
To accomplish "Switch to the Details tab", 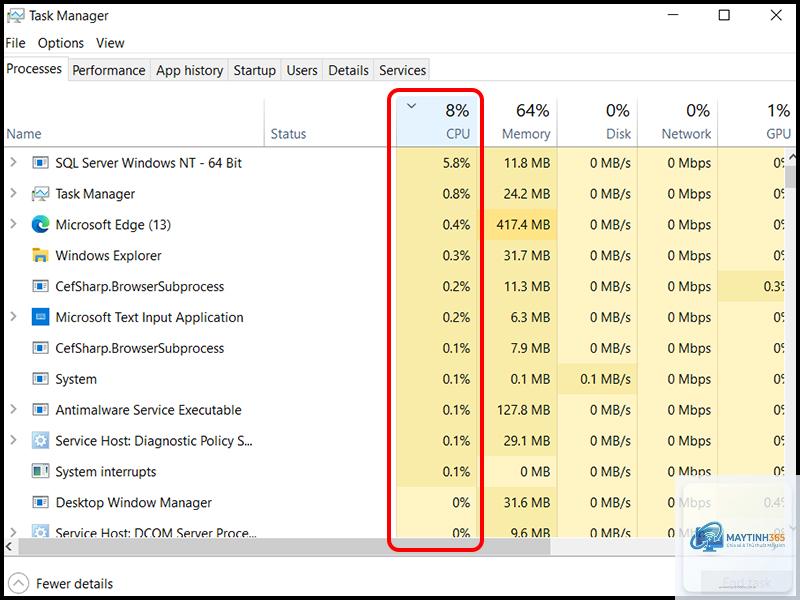I will point(348,70).
